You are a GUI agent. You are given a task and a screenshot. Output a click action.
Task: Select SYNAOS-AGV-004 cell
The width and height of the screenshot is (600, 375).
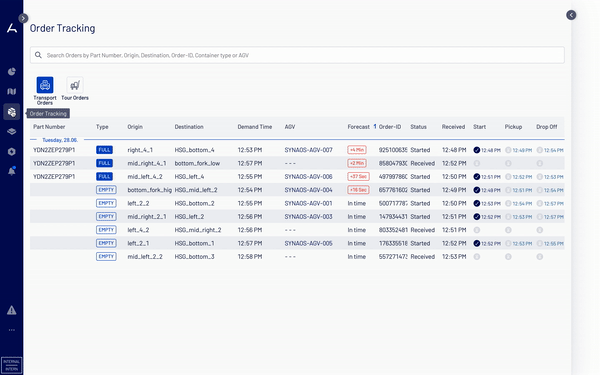[x=308, y=190]
